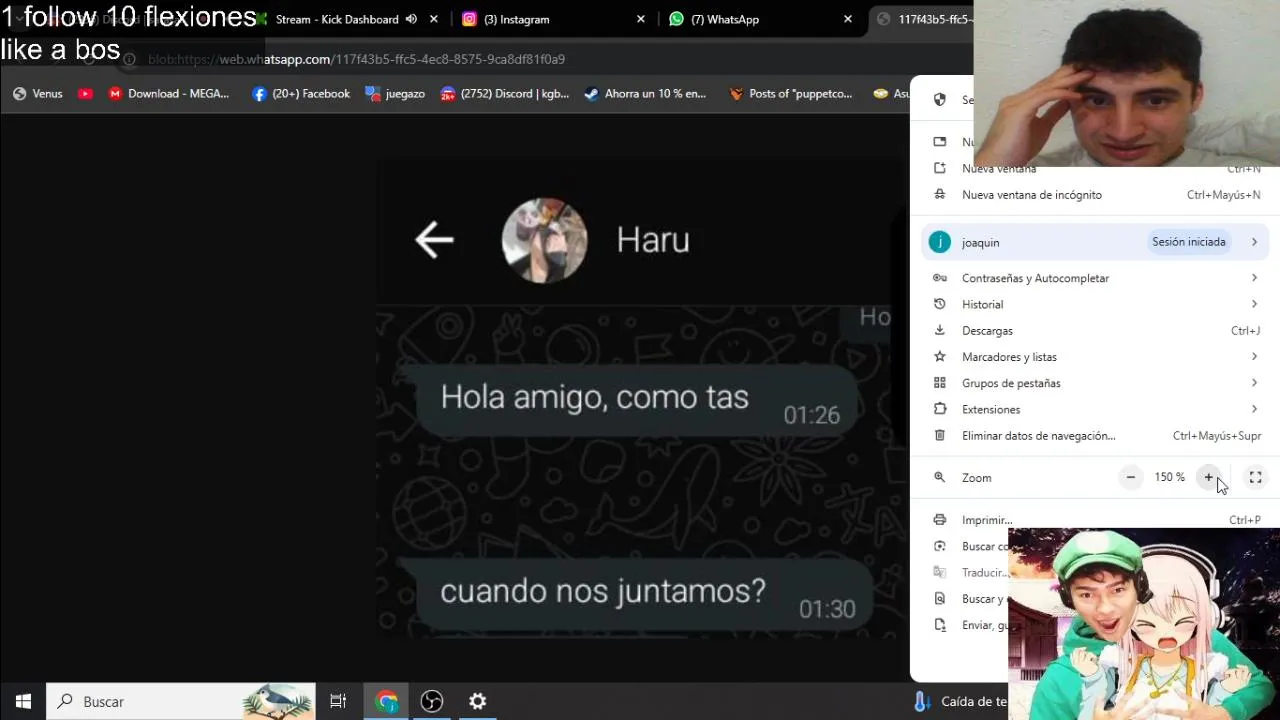Screen dimensions: 1280x720
Task: Click the Sesión iniciada badge
Action: (1188, 242)
